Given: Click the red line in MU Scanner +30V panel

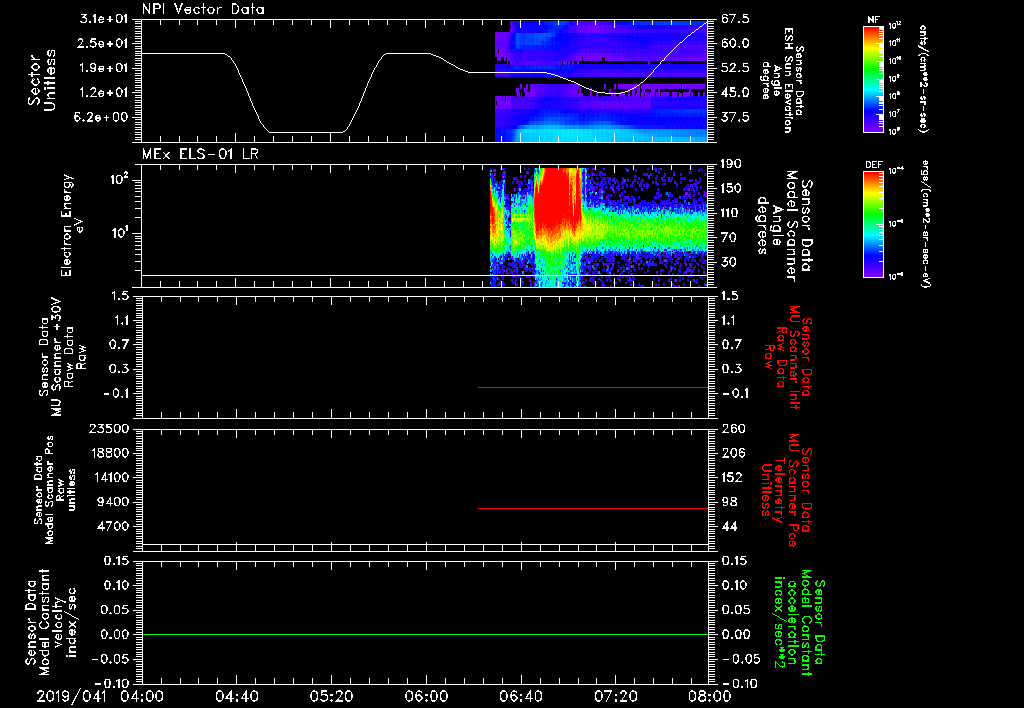Looking at the screenshot, I should pyautogui.click(x=593, y=387).
